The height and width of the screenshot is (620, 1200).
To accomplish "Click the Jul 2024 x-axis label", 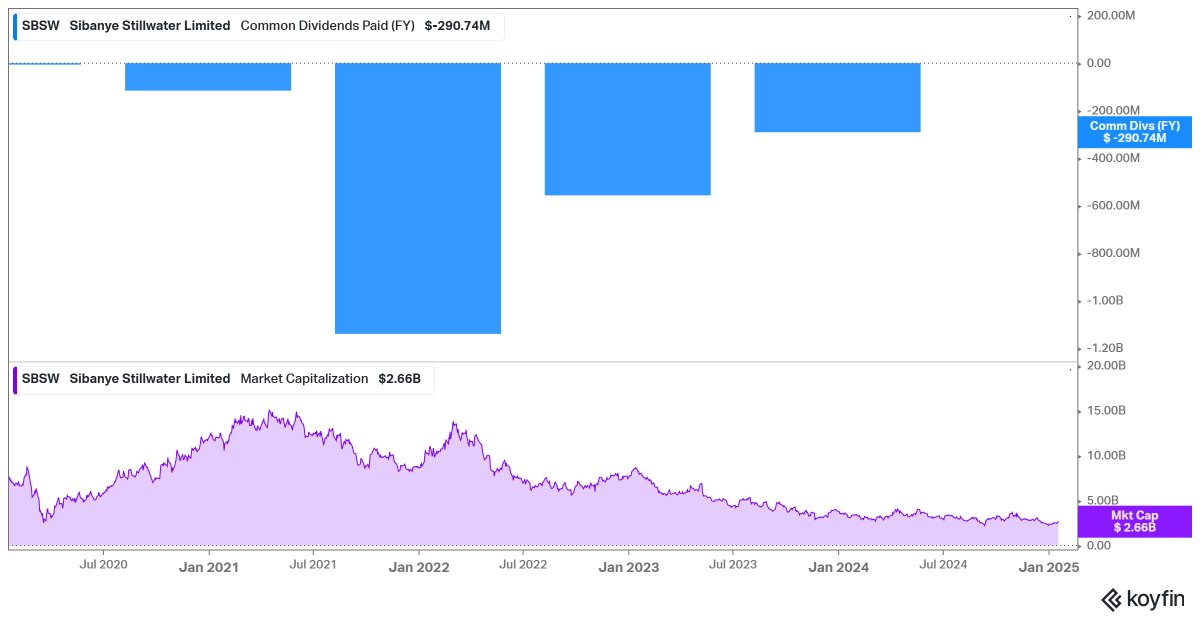I will 942,565.
